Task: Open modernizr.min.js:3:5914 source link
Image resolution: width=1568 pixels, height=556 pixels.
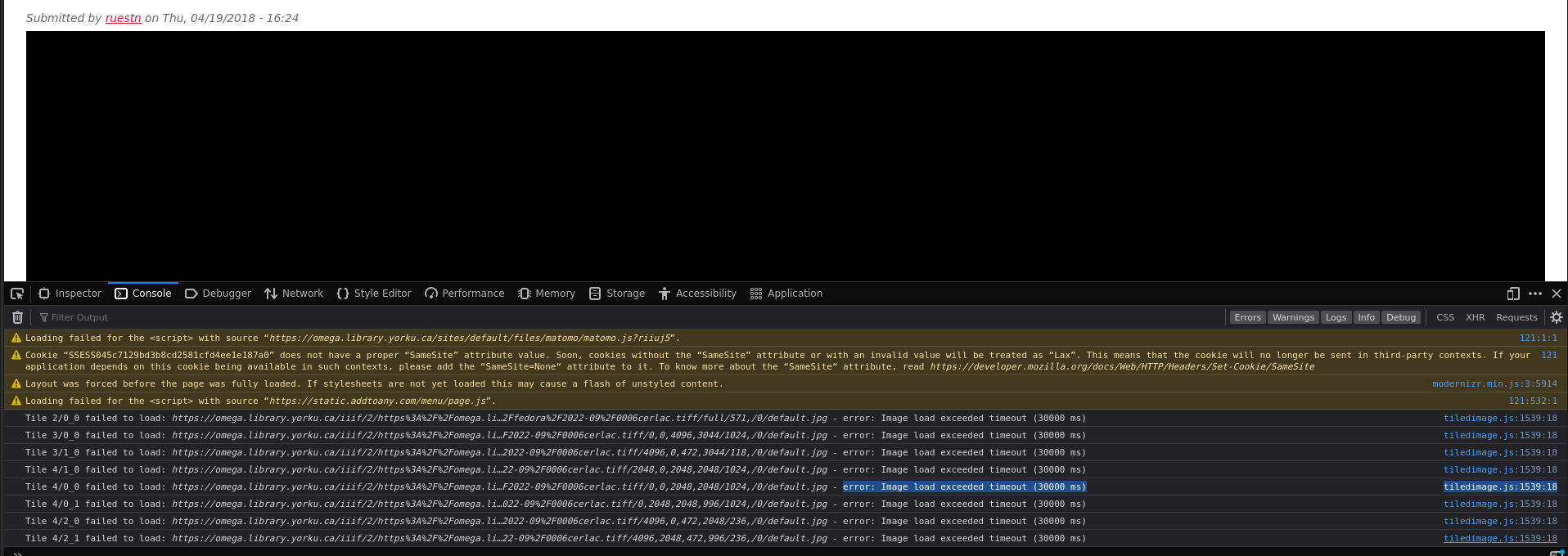Action: (1495, 383)
